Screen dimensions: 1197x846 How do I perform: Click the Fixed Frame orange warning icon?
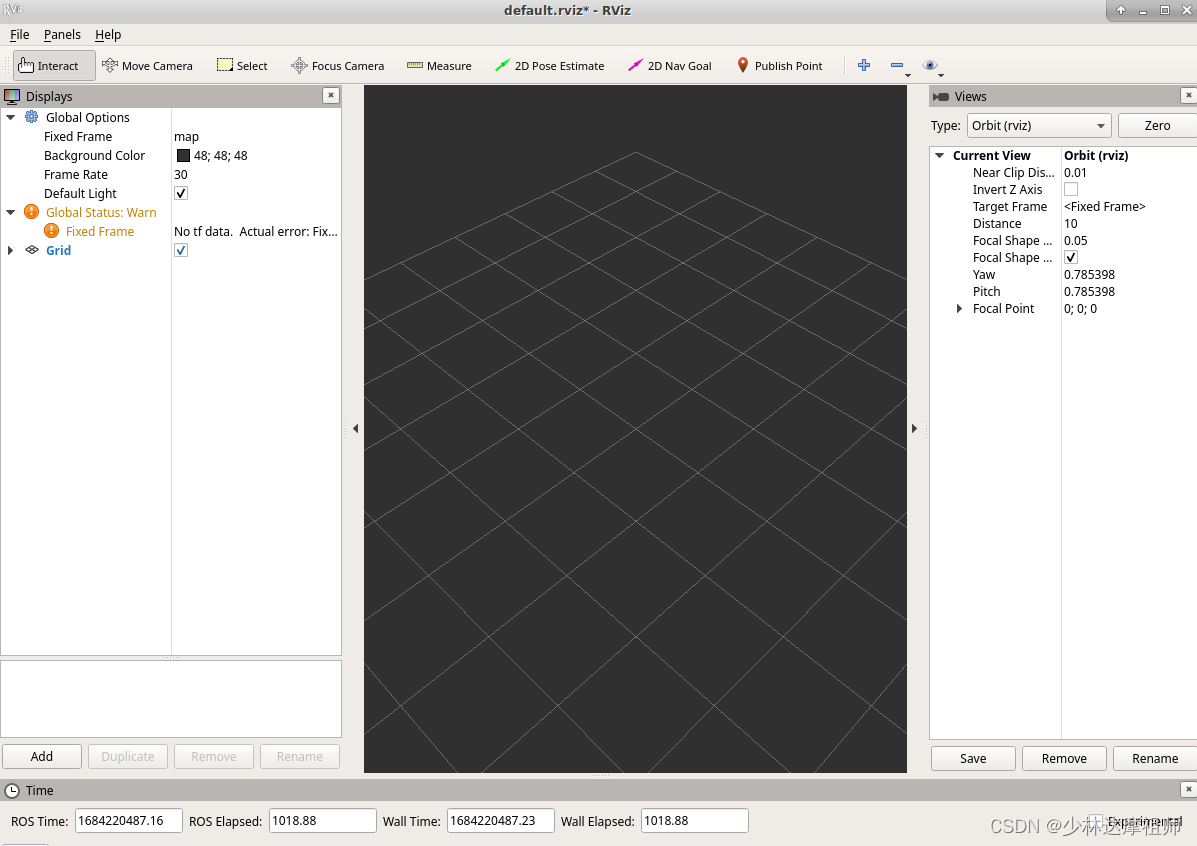tap(51, 231)
